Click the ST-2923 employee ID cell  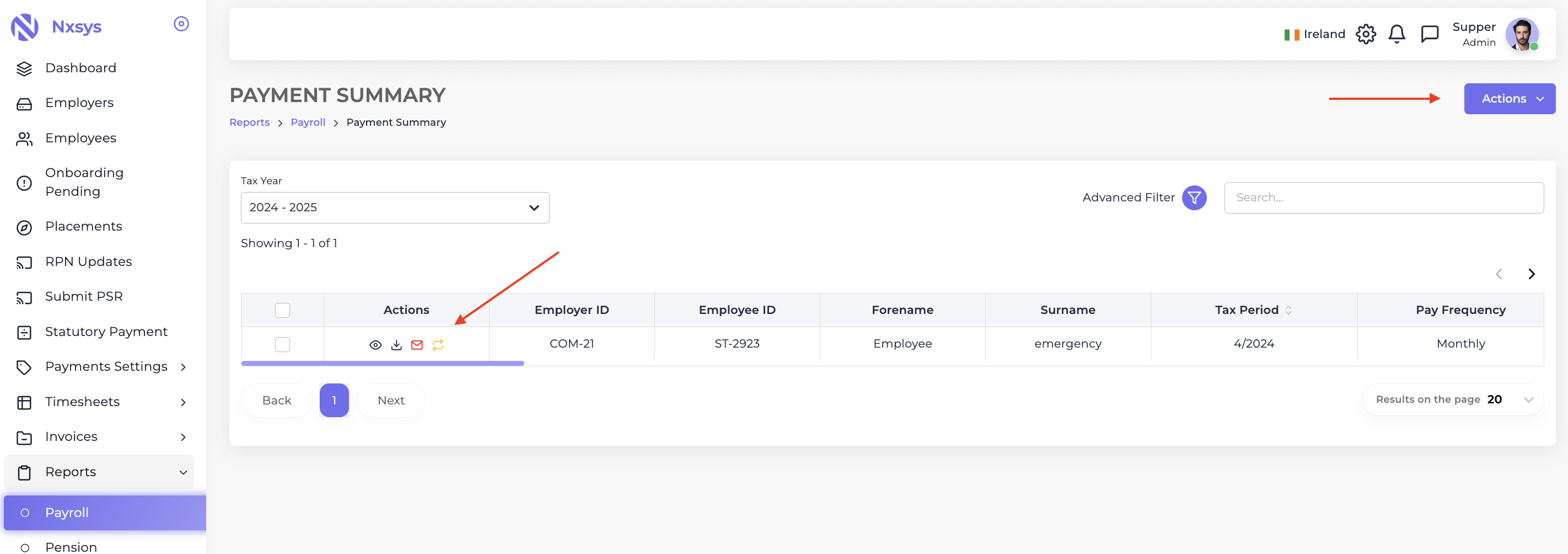737,344
